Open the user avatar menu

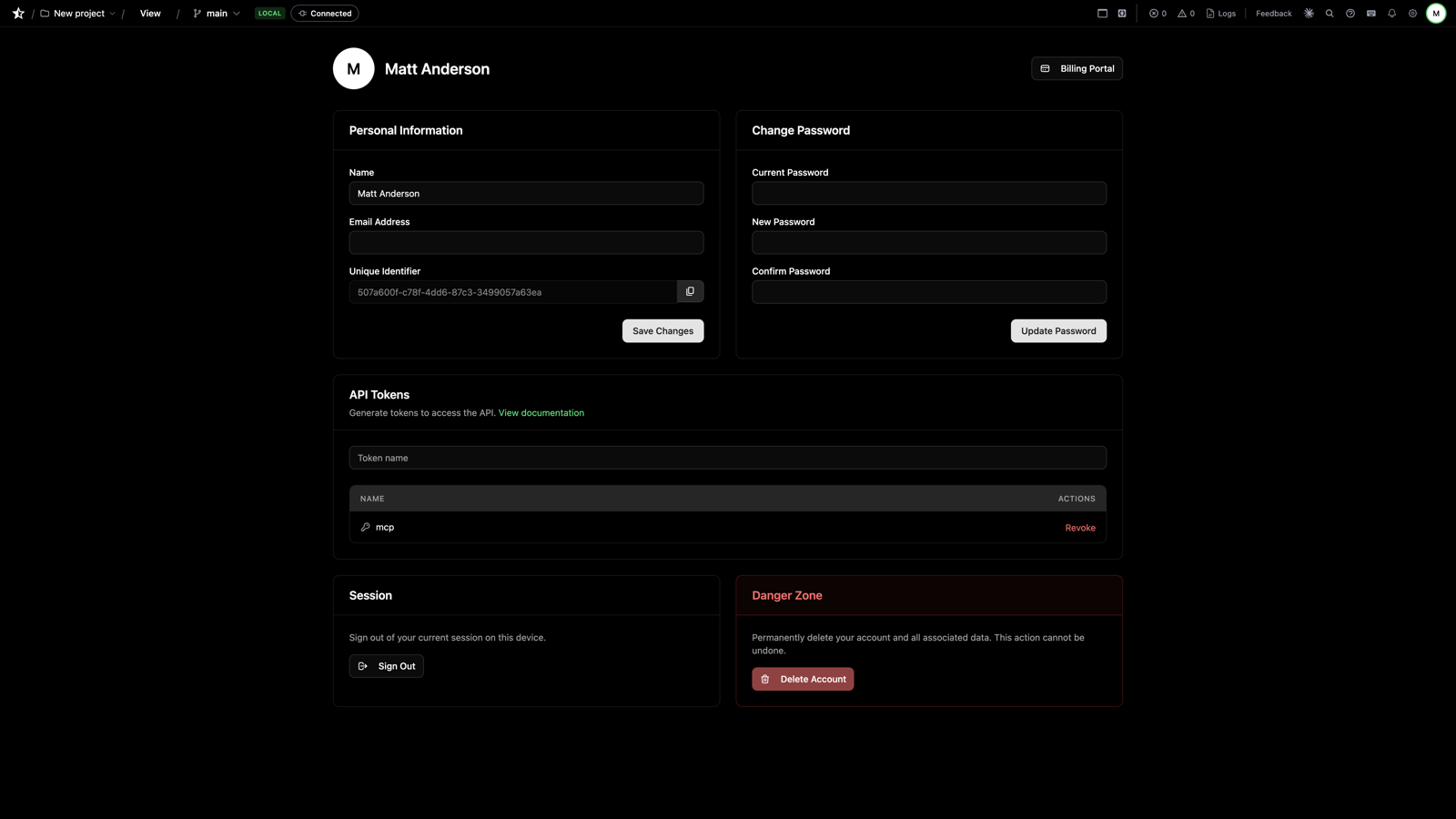(1436, 13)
